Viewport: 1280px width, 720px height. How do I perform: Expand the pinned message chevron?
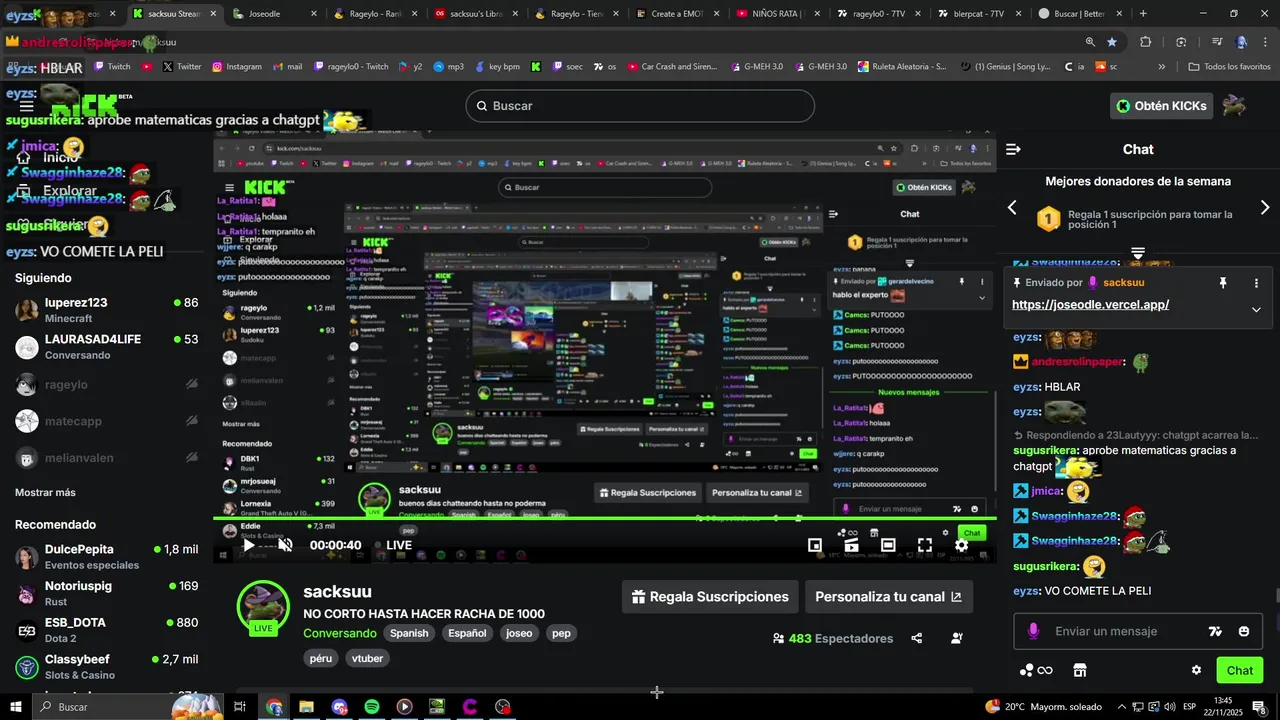tap(1256, 309)
